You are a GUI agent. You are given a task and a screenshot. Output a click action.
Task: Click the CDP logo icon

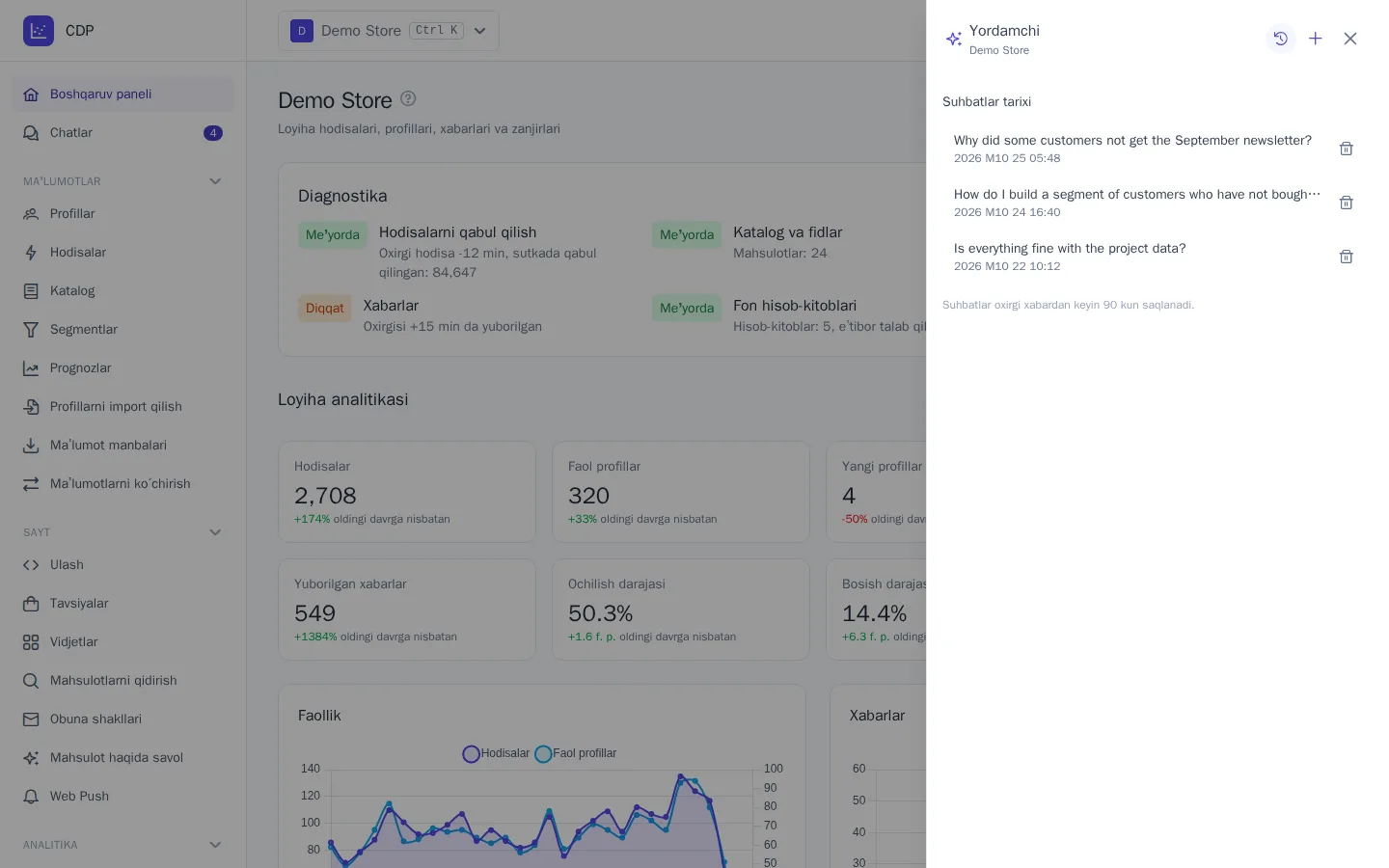[39, 31]
